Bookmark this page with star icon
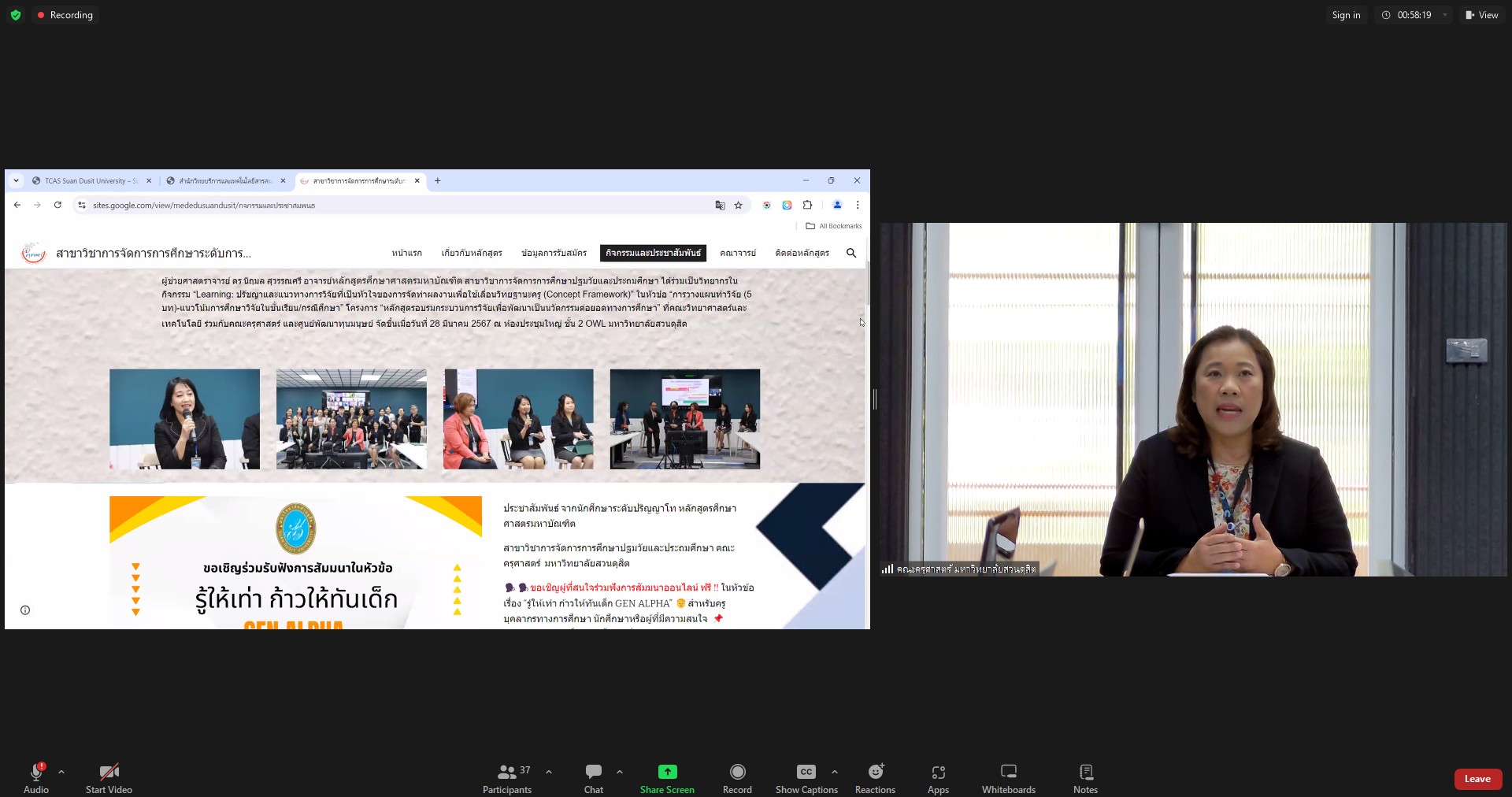 739,206
